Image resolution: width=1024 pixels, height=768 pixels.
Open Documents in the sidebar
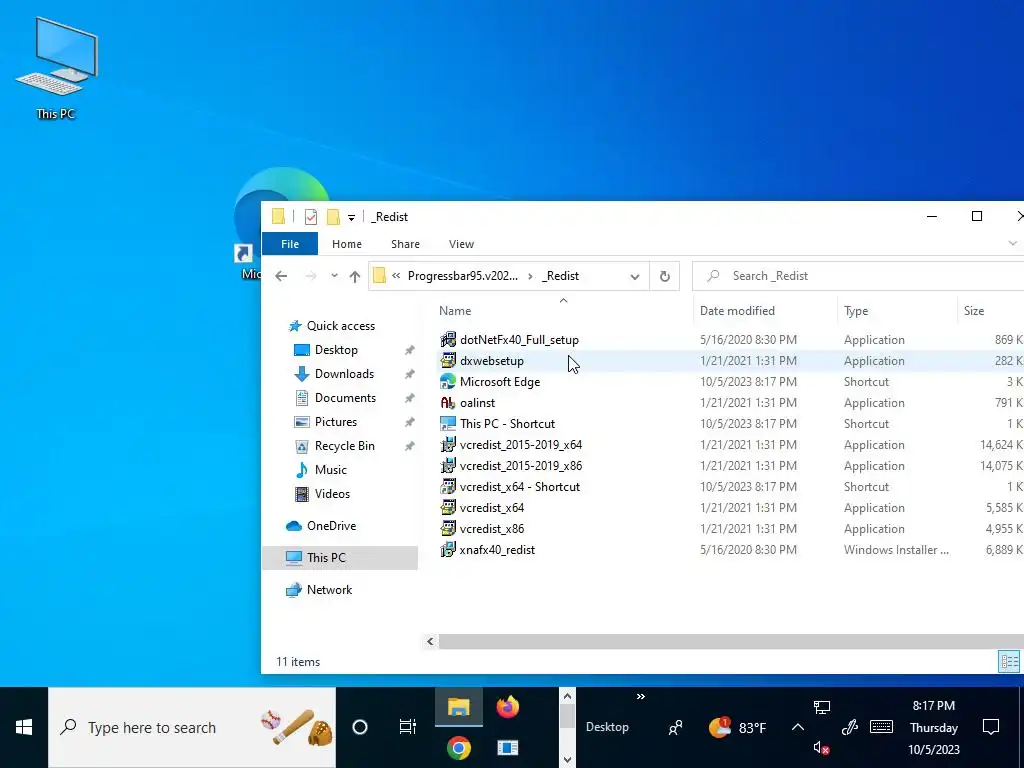(345, 398)
